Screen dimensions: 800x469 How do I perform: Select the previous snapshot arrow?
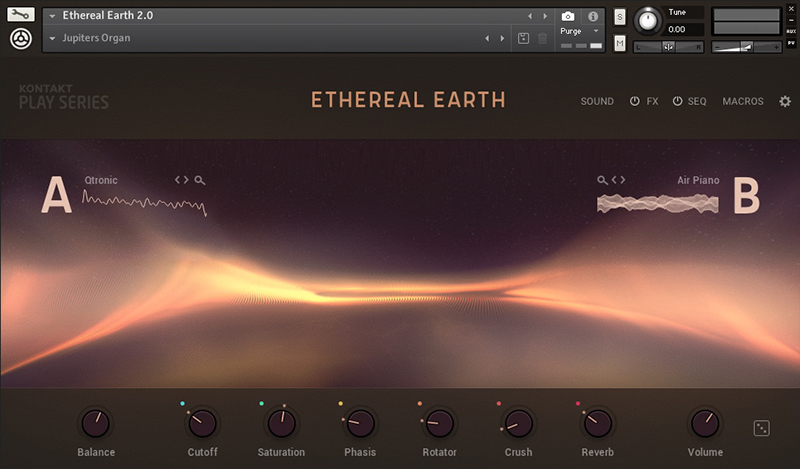[487, 38]
